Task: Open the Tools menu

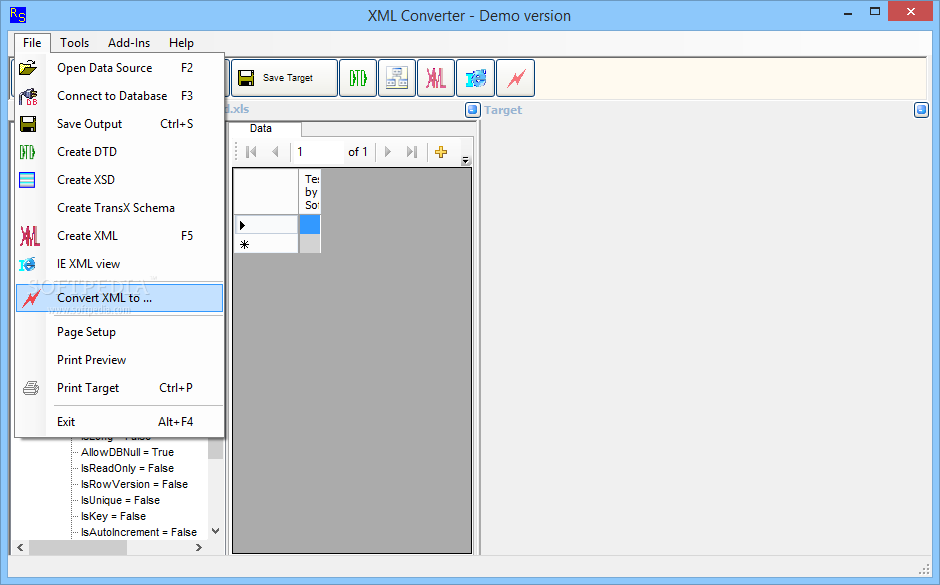Action: [x=74, y=43]
